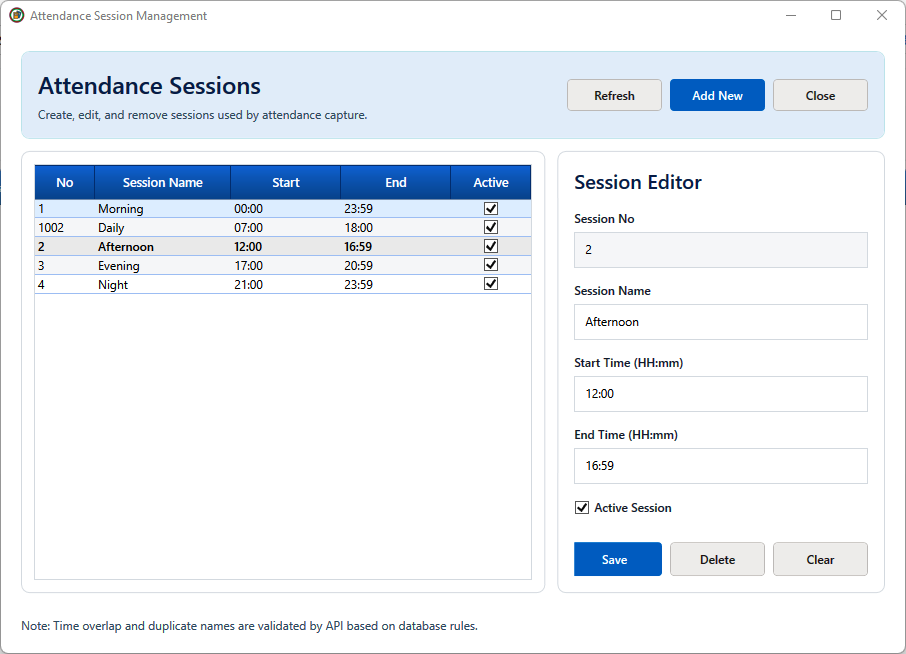Click session number 1002 cell
906x654 pixels.
point(65,228)
